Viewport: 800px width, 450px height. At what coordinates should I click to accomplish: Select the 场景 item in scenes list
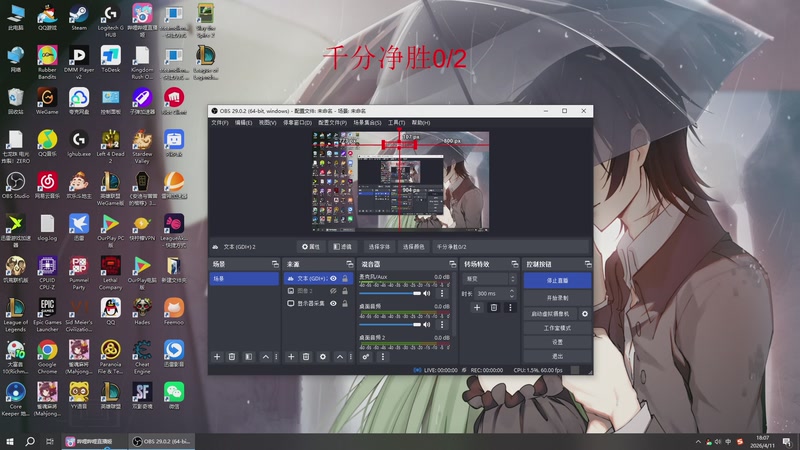pyautogui.click(x=244, y=279)
